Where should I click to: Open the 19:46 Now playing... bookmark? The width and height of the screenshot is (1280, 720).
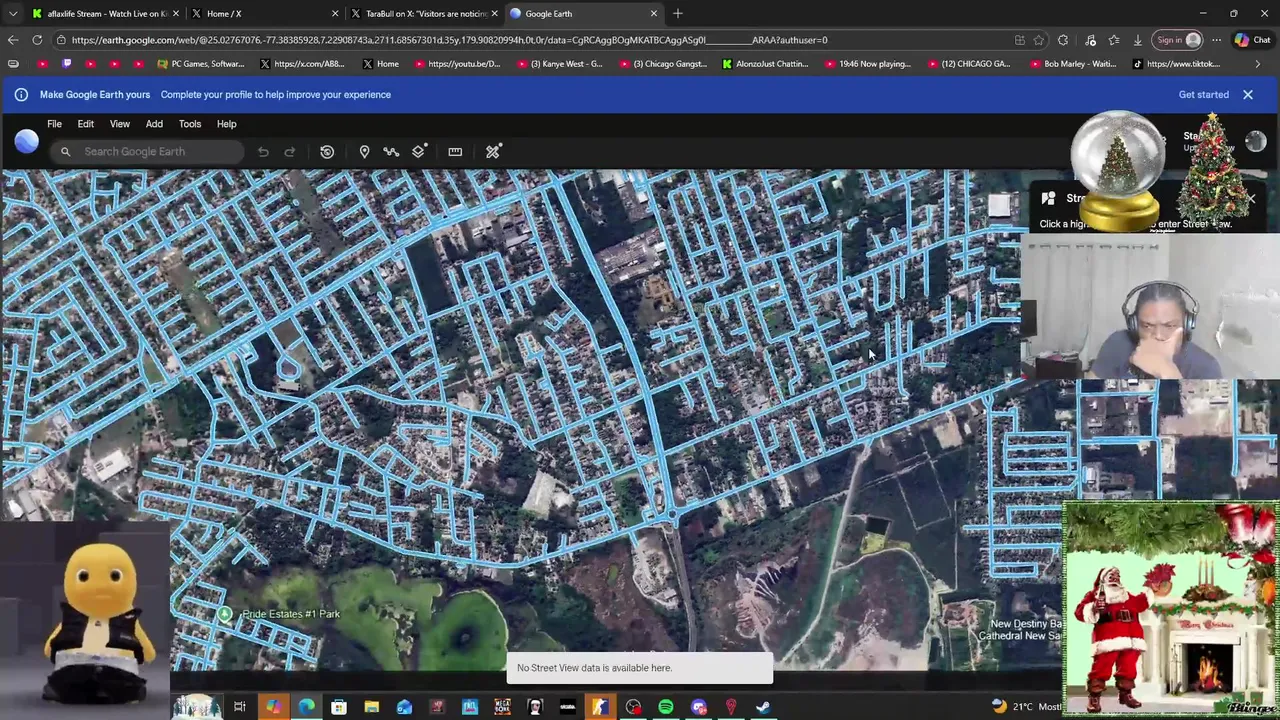[x=868, y=64]
